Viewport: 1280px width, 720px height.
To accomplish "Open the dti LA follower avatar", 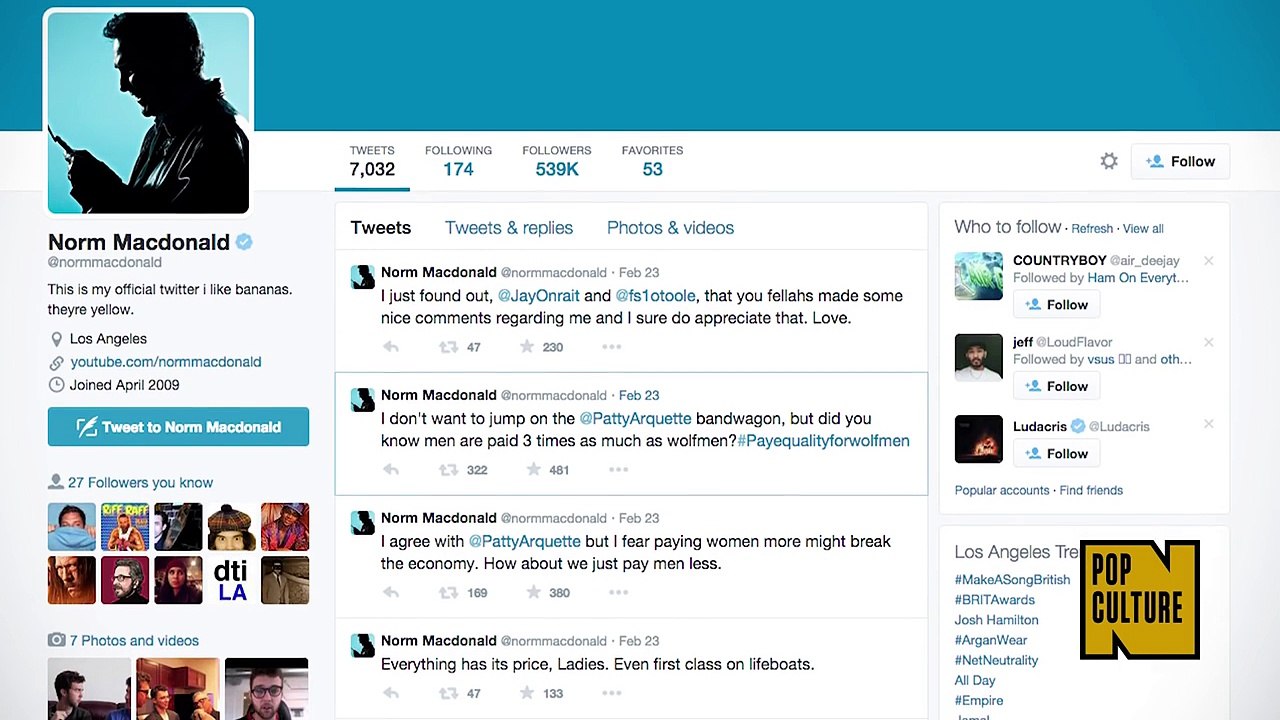I will [231, 580].
